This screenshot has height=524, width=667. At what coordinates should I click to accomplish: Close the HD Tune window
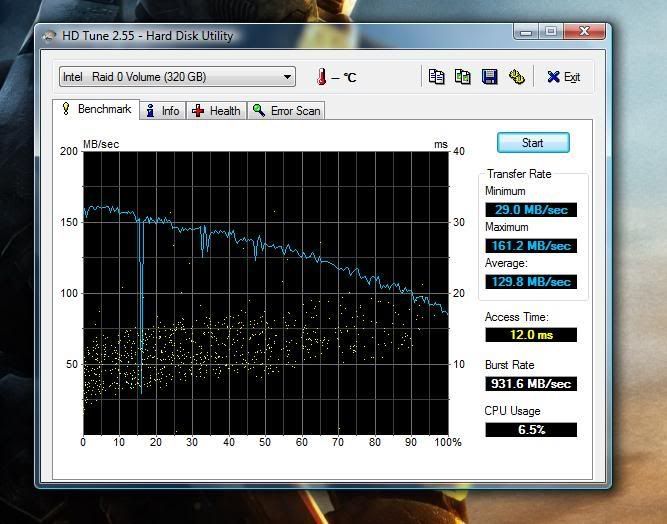[x=584, y=32]
